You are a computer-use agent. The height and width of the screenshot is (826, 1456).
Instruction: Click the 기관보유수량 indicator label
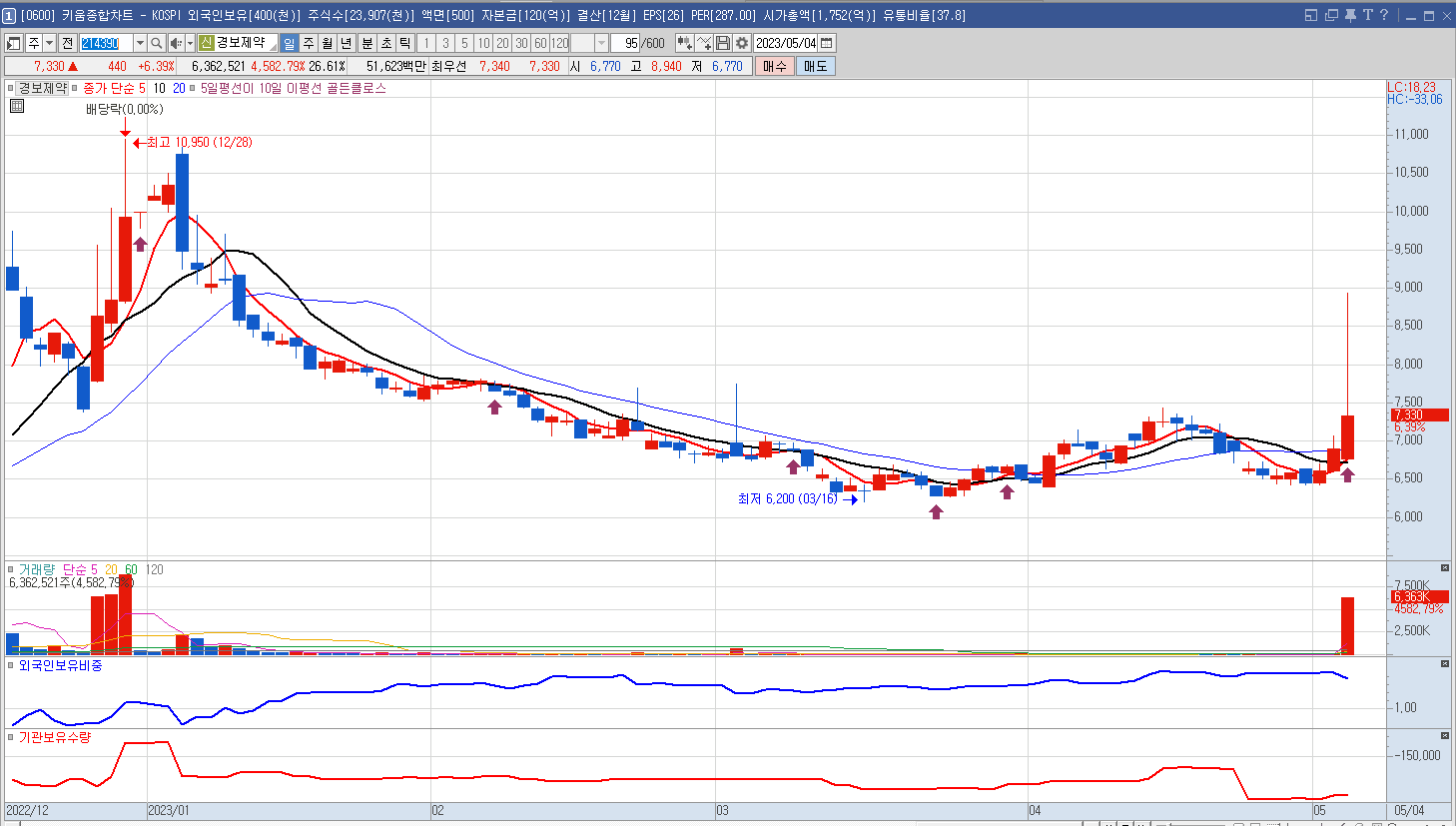click(55, 737)
